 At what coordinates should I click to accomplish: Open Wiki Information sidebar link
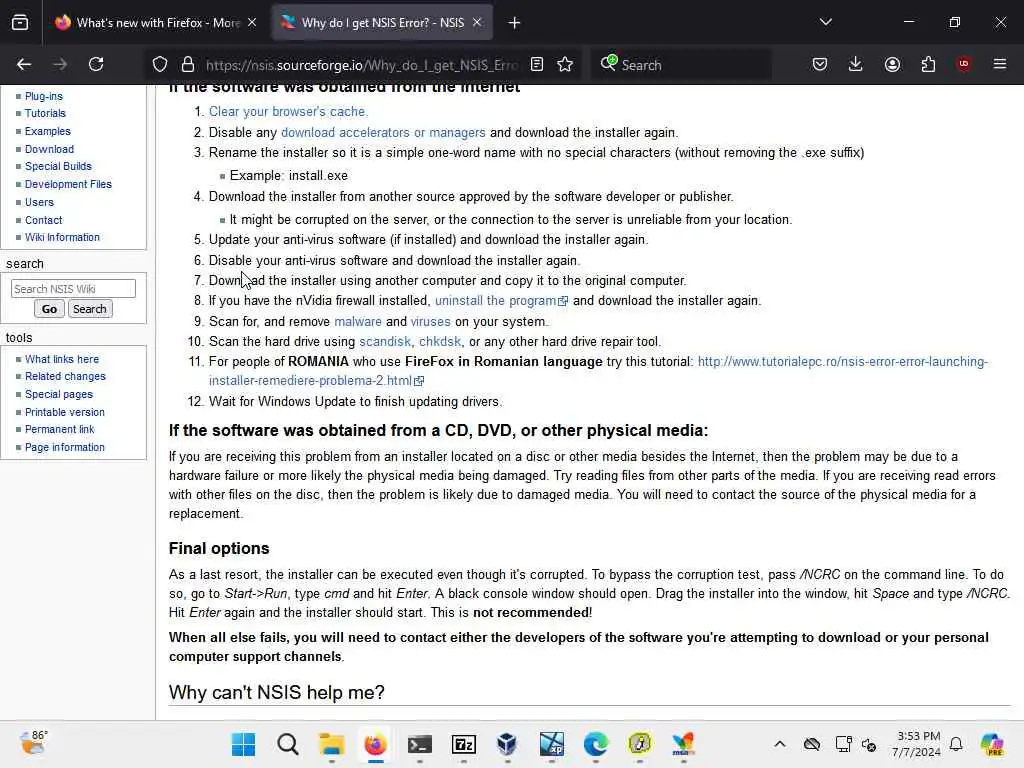click(x=62, y=237)
